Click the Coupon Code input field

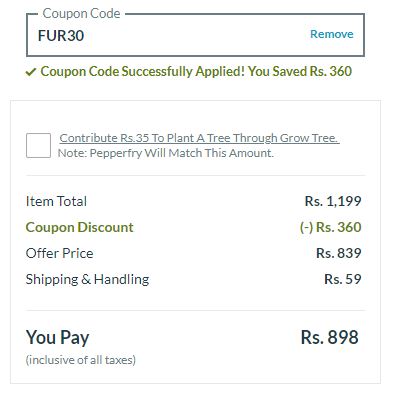[x=195, y=35]
